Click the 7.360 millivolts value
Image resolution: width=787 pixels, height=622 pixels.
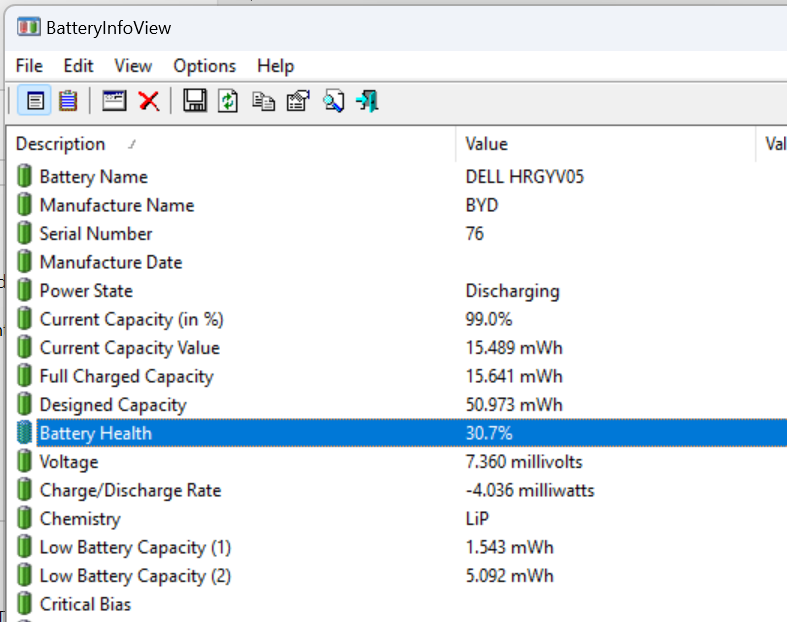pos(524,461)
